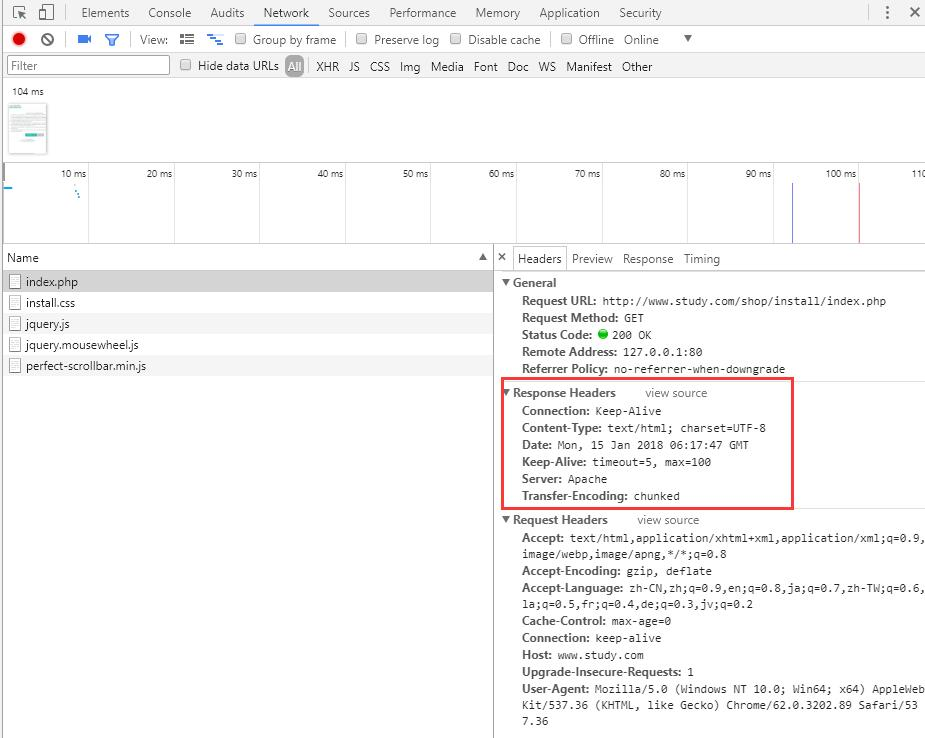This screenshot has width=925, height=738.
Task: Collapse the Response Headers section
Action: [x=506, y=392]
